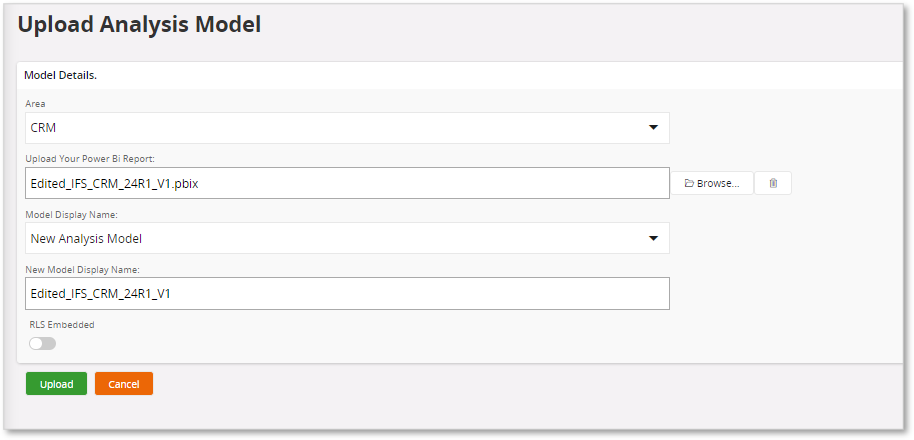The width and height of the screenshot is (914, 440).
Task: Click the Upload Your Power Bi Report label
Action: [x=90, y=159]
